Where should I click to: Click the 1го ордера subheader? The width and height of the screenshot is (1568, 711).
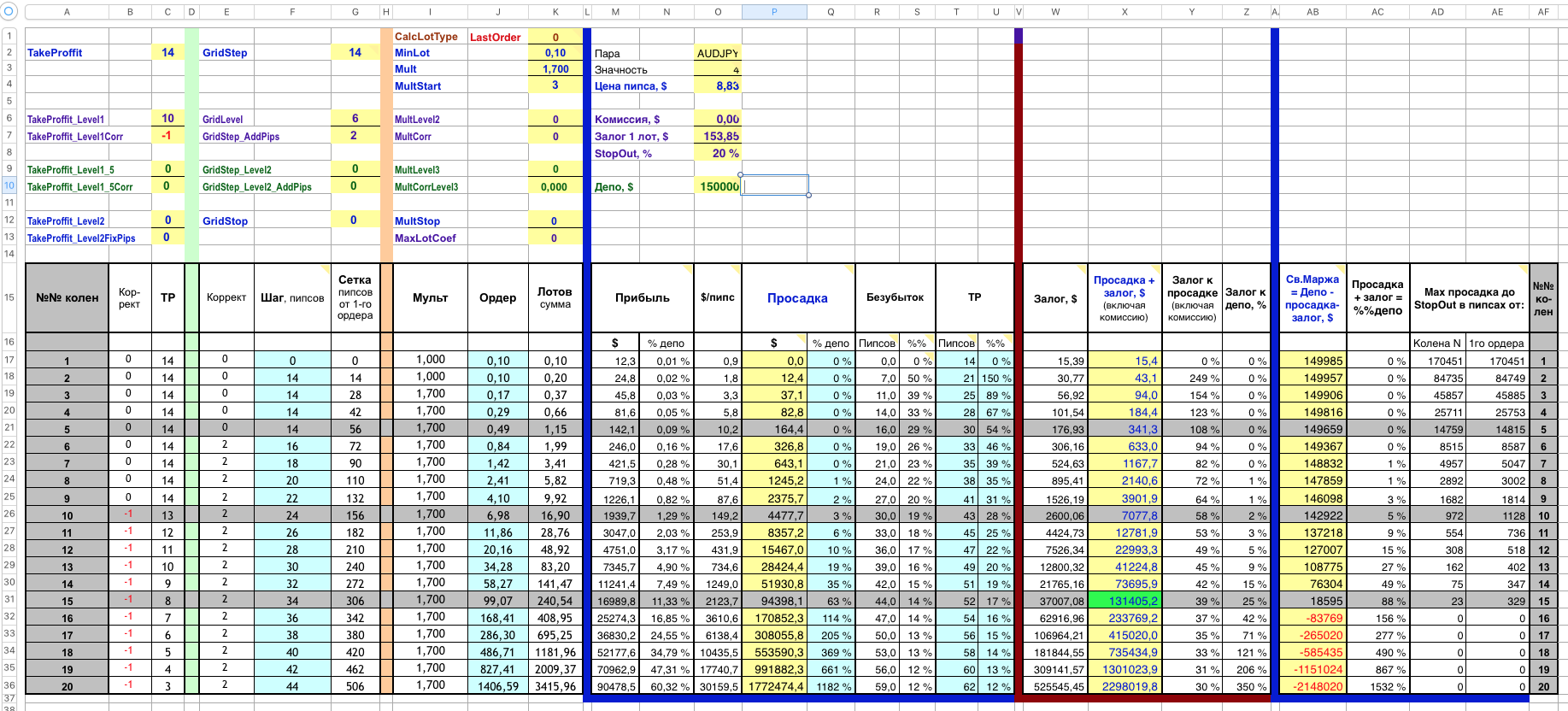[1496, 343]
